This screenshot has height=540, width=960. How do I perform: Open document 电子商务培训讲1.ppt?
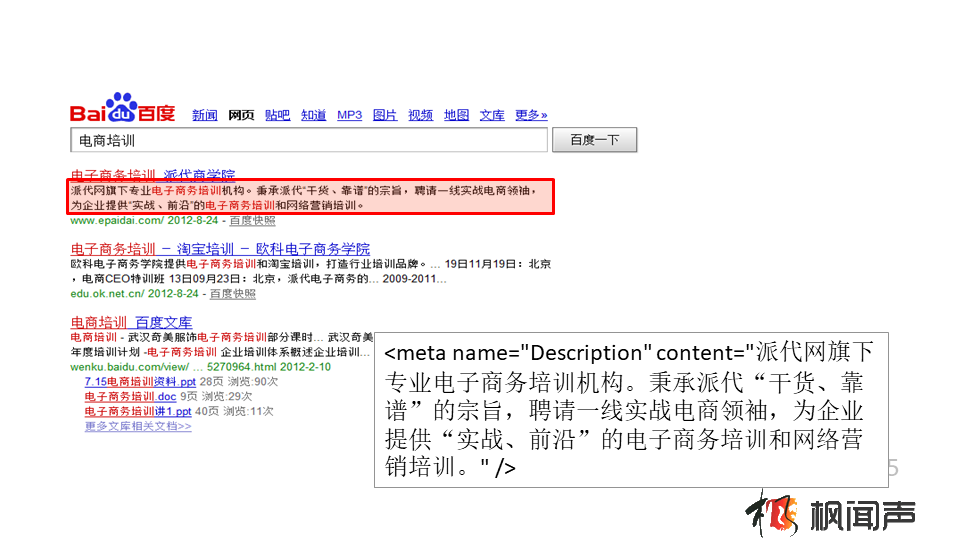click(x=138, y=411)
